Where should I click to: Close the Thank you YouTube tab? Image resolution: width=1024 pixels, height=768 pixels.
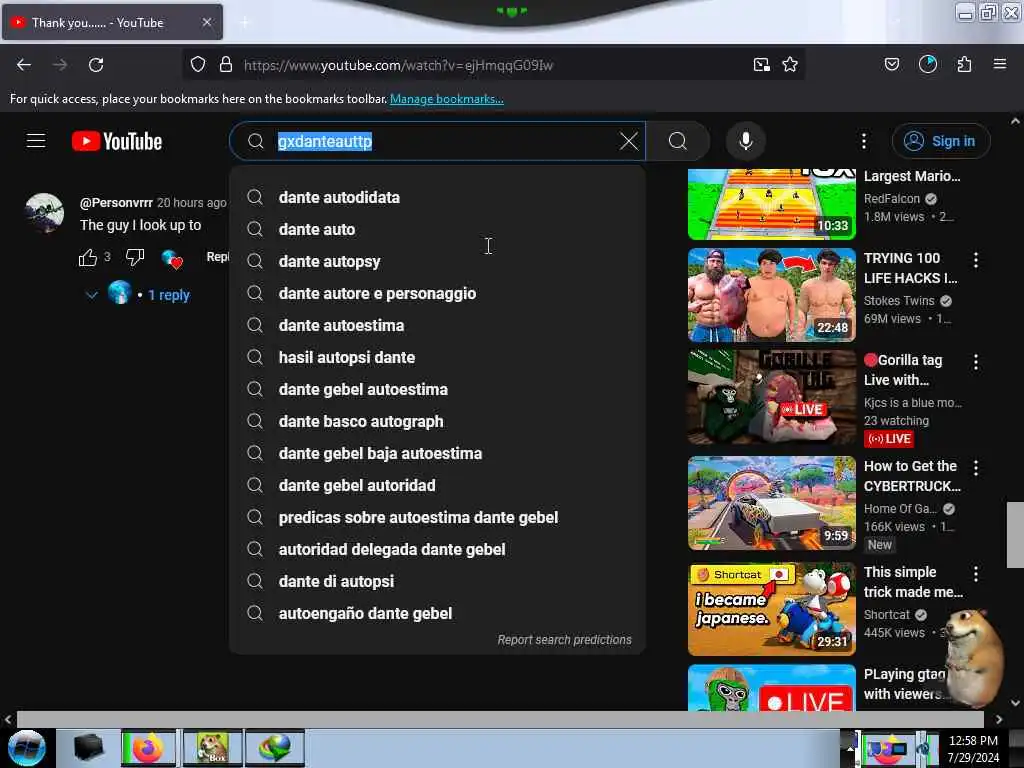coord(207,22)
